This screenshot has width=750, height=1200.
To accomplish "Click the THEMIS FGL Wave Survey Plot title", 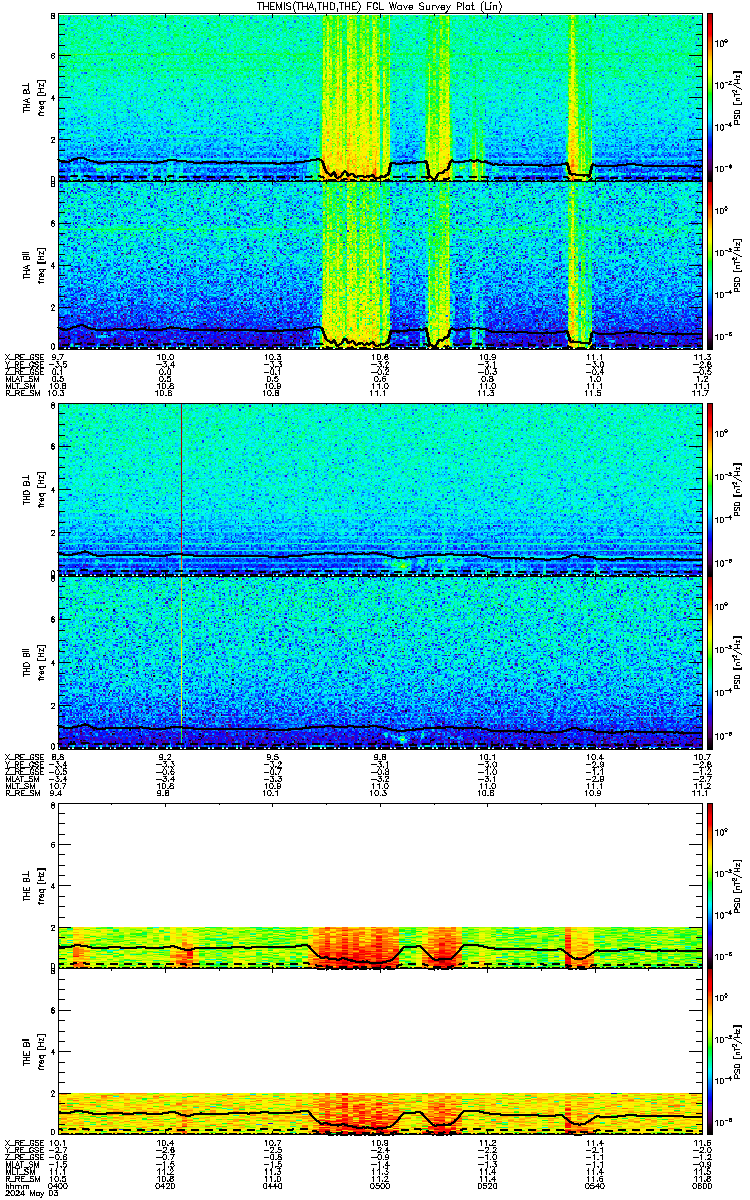I will coord(379,6).
